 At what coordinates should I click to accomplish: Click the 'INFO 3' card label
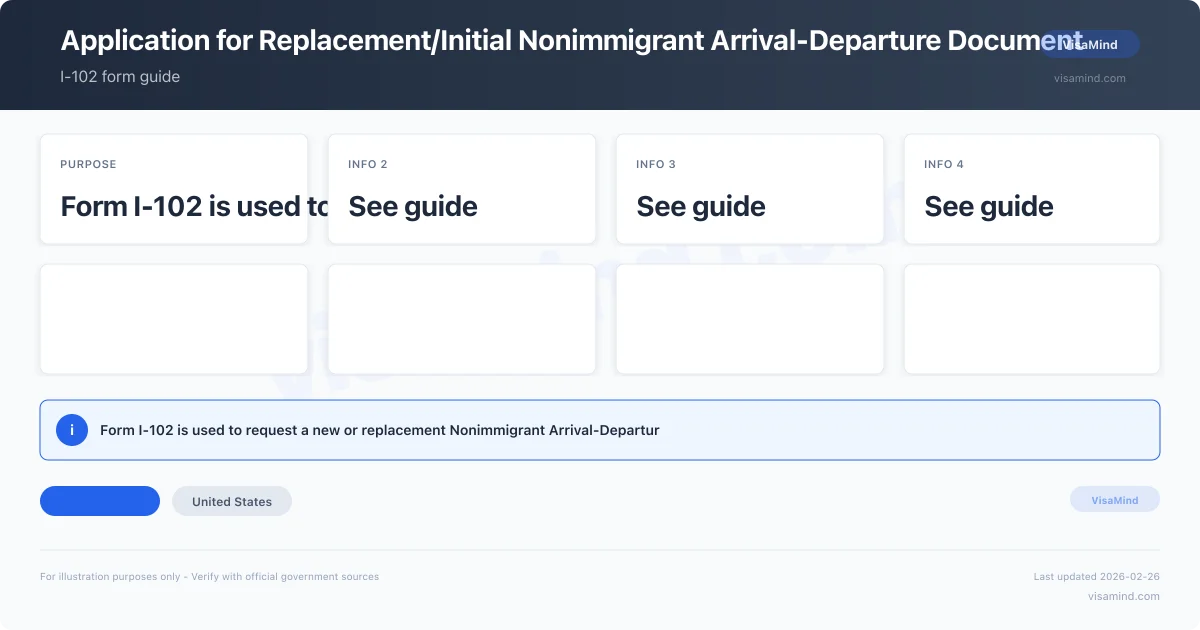656,164
